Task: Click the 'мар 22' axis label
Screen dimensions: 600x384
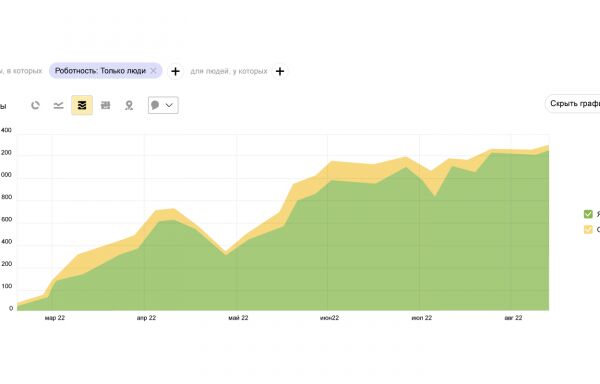Action: tap(55, 318)
